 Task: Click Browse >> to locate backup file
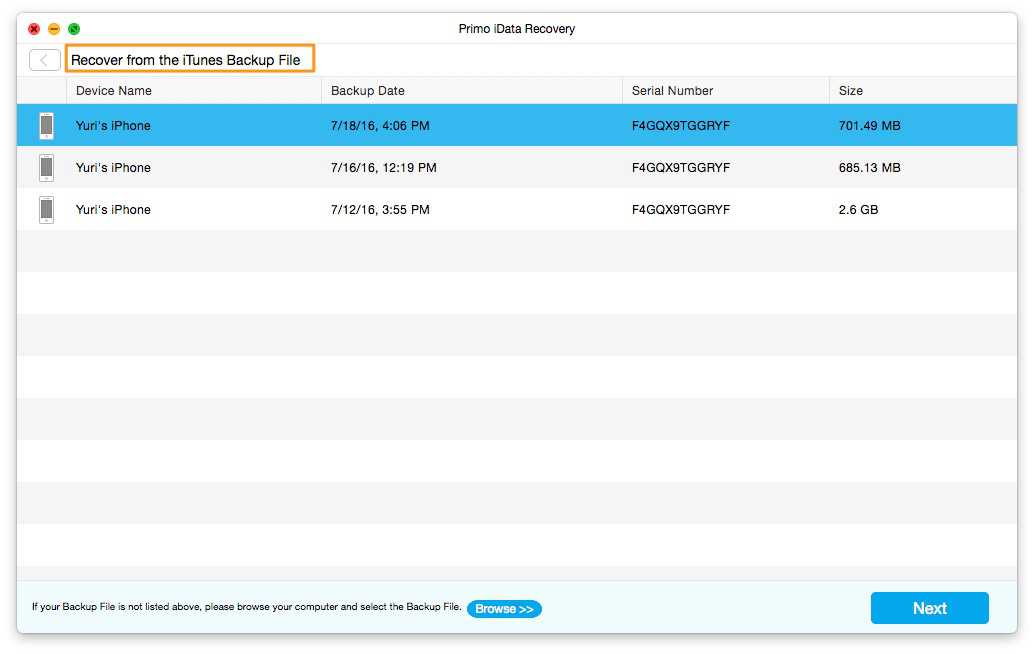(x=504, y=609)
